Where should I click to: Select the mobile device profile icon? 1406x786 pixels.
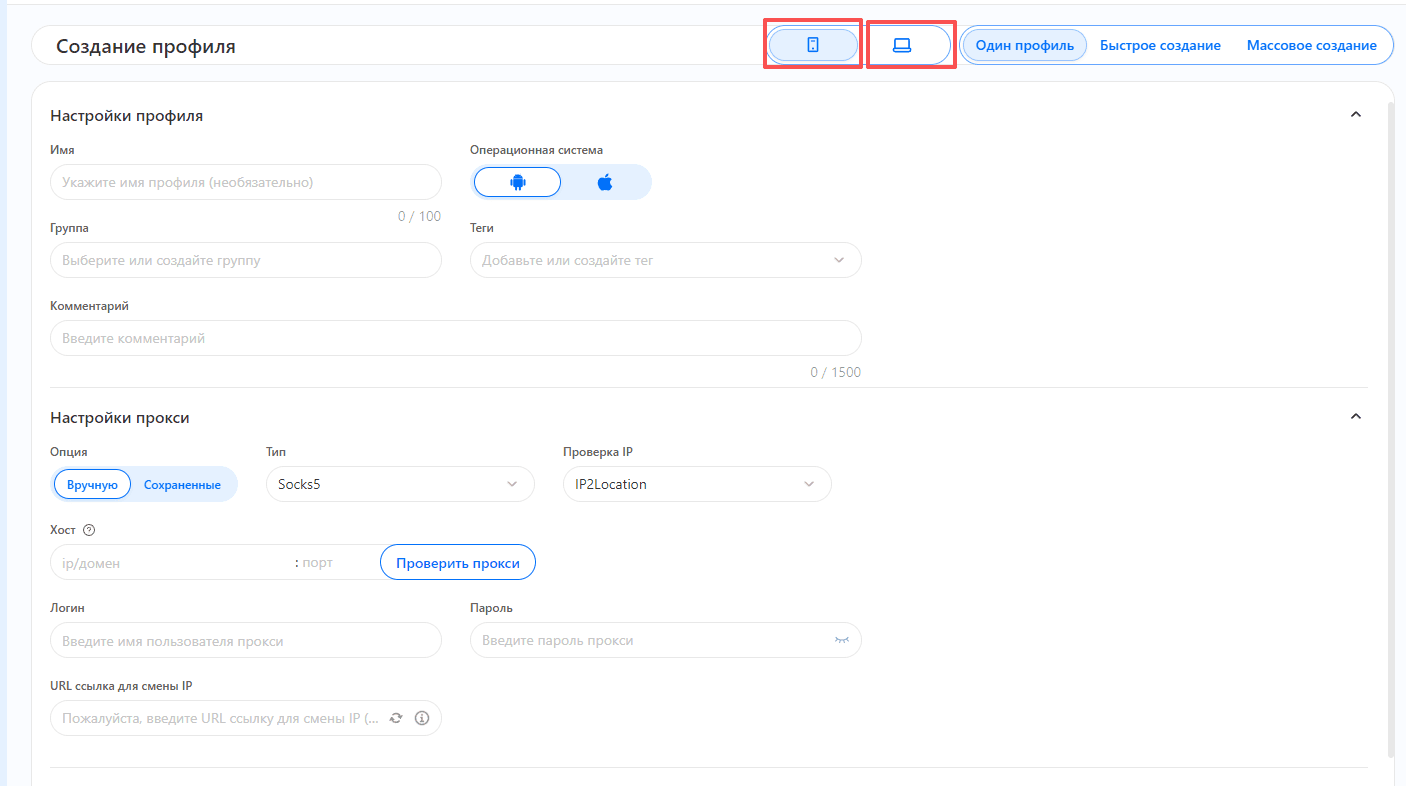tap(812, 45)
